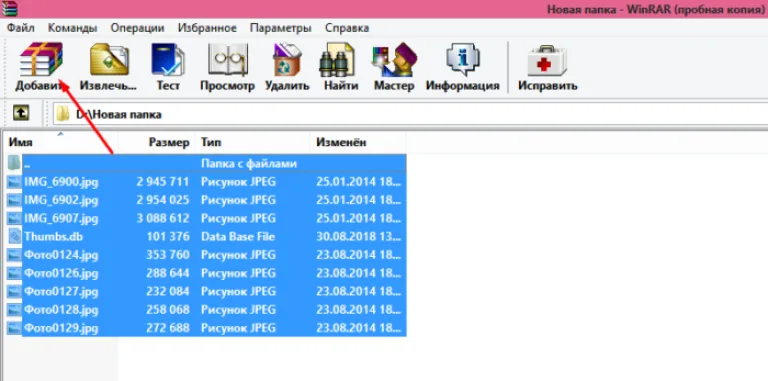Image resolution: width=768 pixels, height=381 pixels.
Task: Select file name Thumbs.db
Action: 54,237
